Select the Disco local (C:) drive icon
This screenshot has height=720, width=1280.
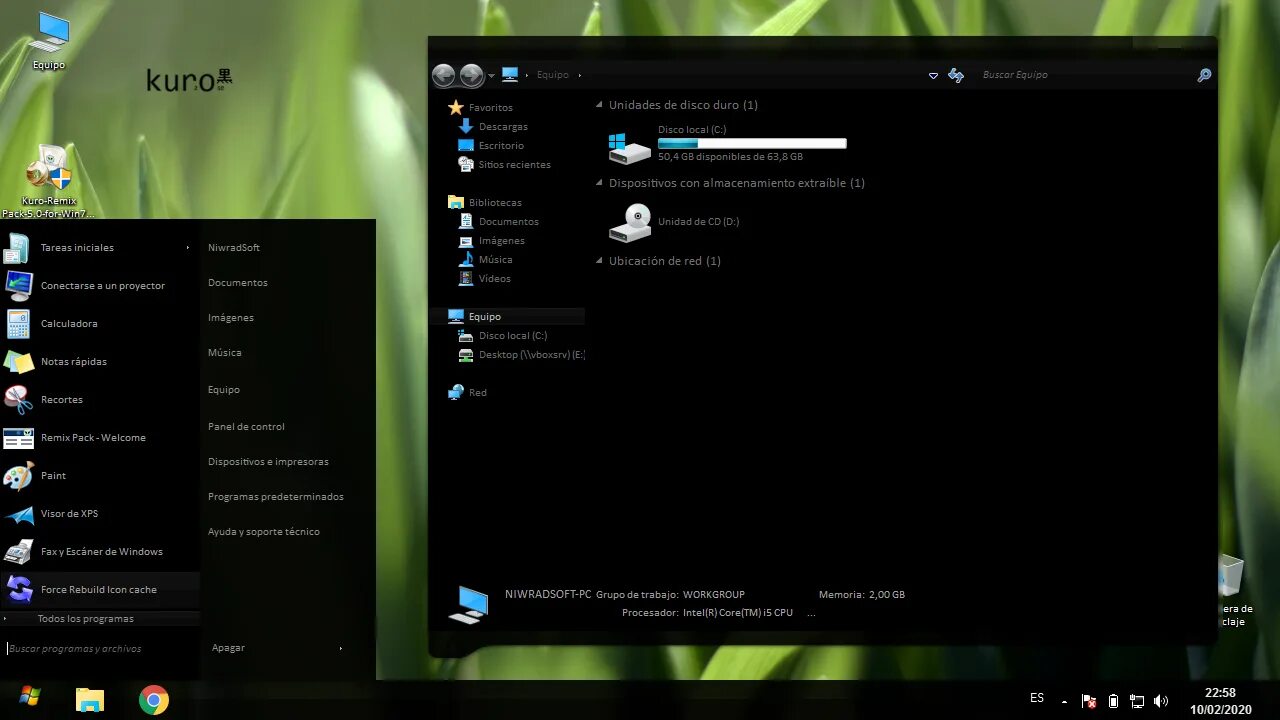click(629, 147)
